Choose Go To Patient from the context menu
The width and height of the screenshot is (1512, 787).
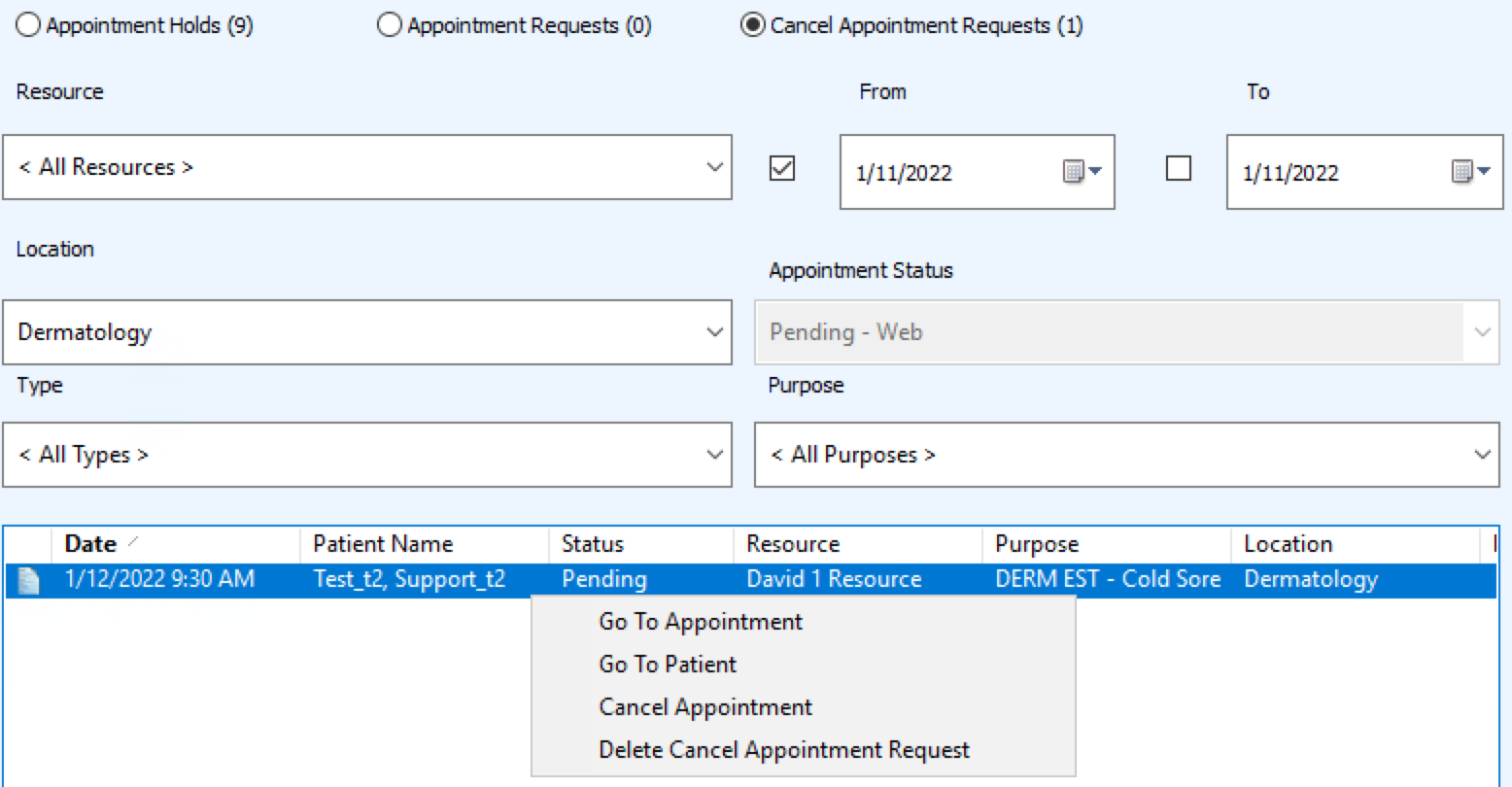(x=668, y=664)
